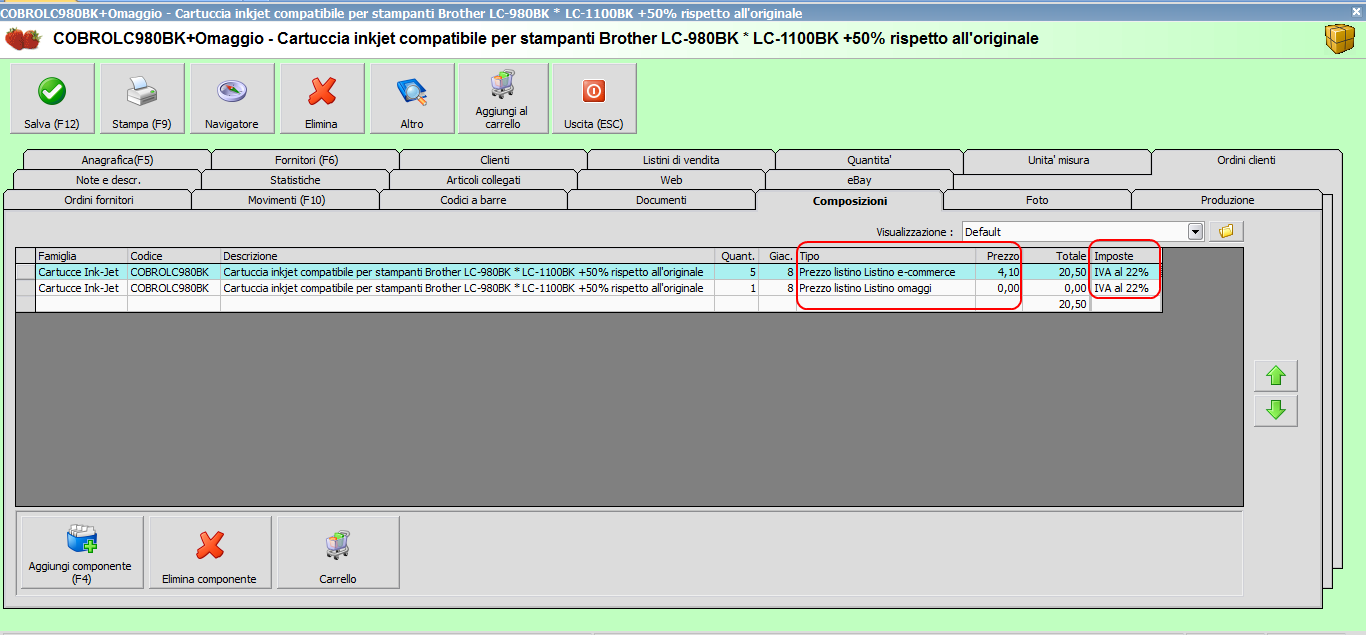
Task: Select 'Prezzo listino Listino e-commerce' cell
Action: (886, 271)
